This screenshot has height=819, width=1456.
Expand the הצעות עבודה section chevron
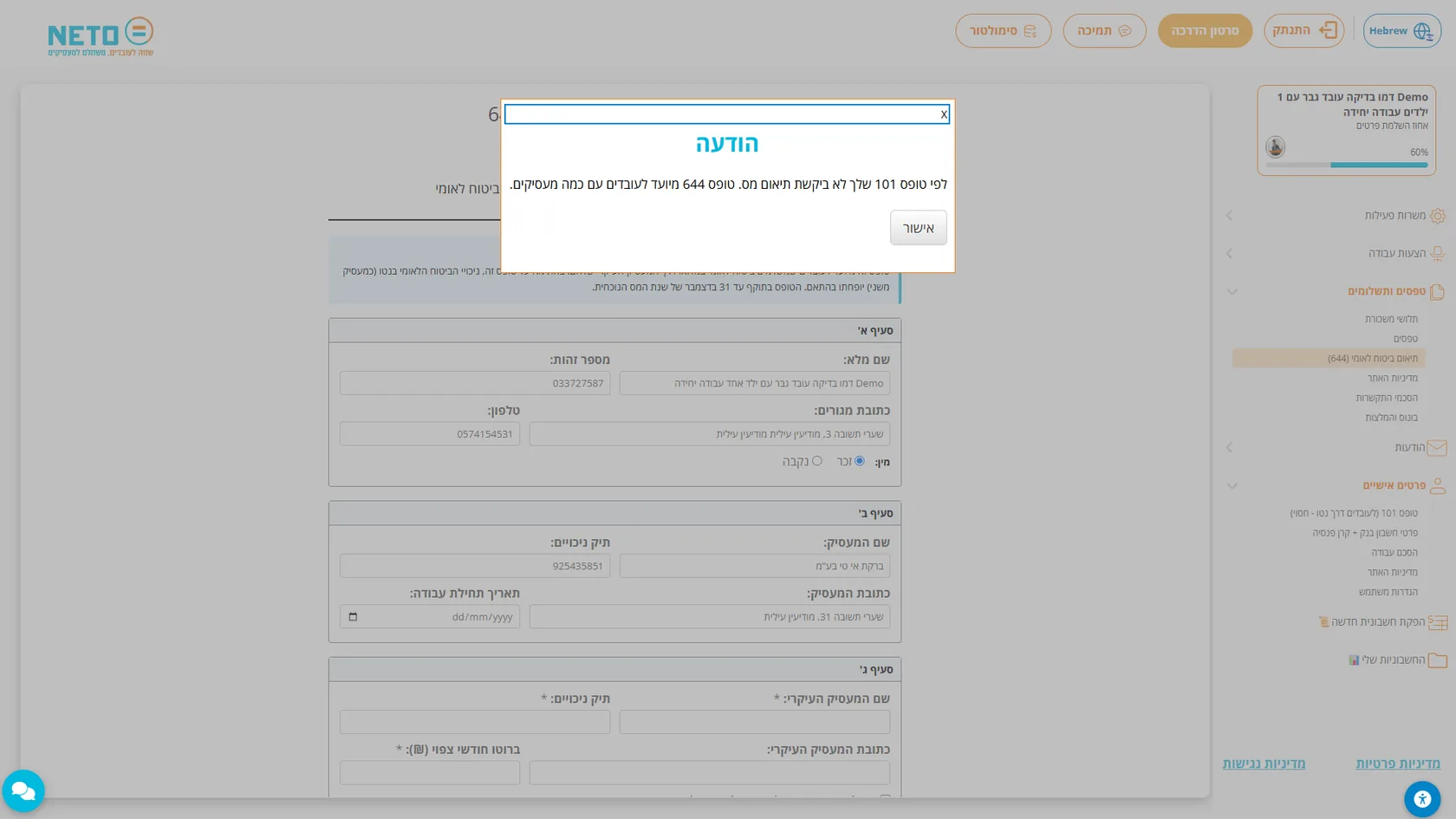tap(1229, 254)
